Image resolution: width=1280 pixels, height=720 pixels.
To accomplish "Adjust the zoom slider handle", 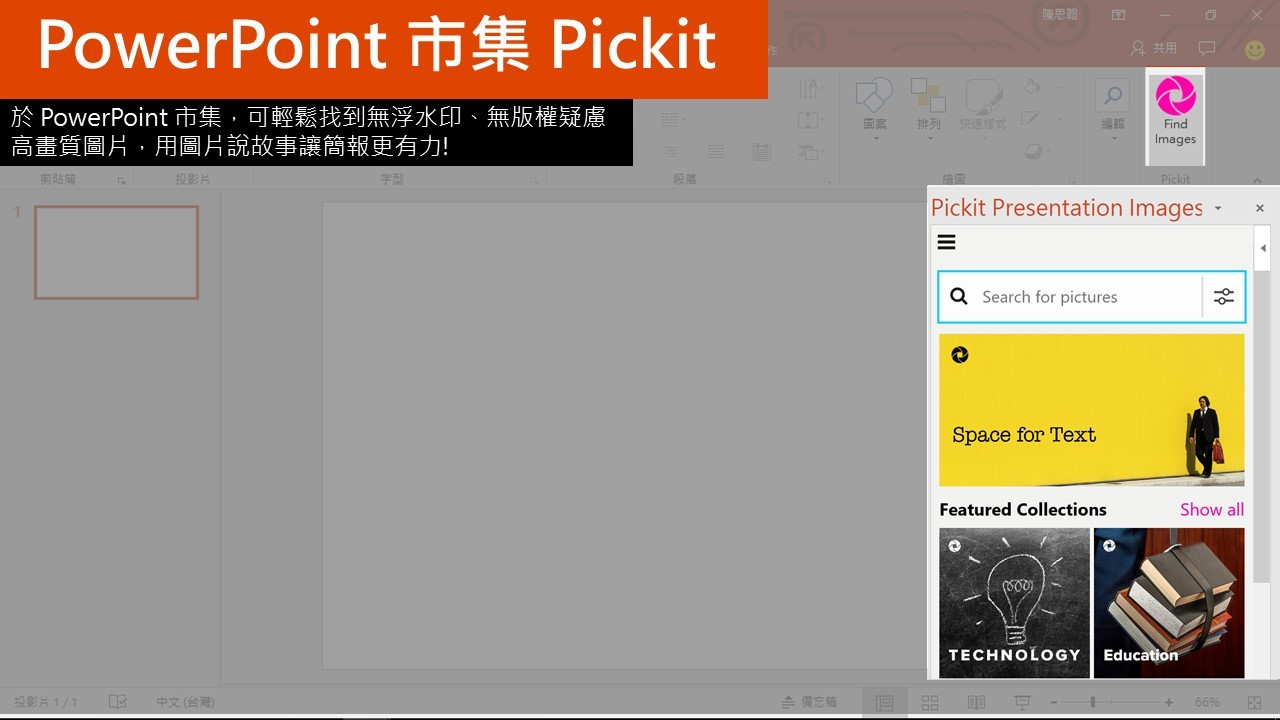I will (1093, 702).
